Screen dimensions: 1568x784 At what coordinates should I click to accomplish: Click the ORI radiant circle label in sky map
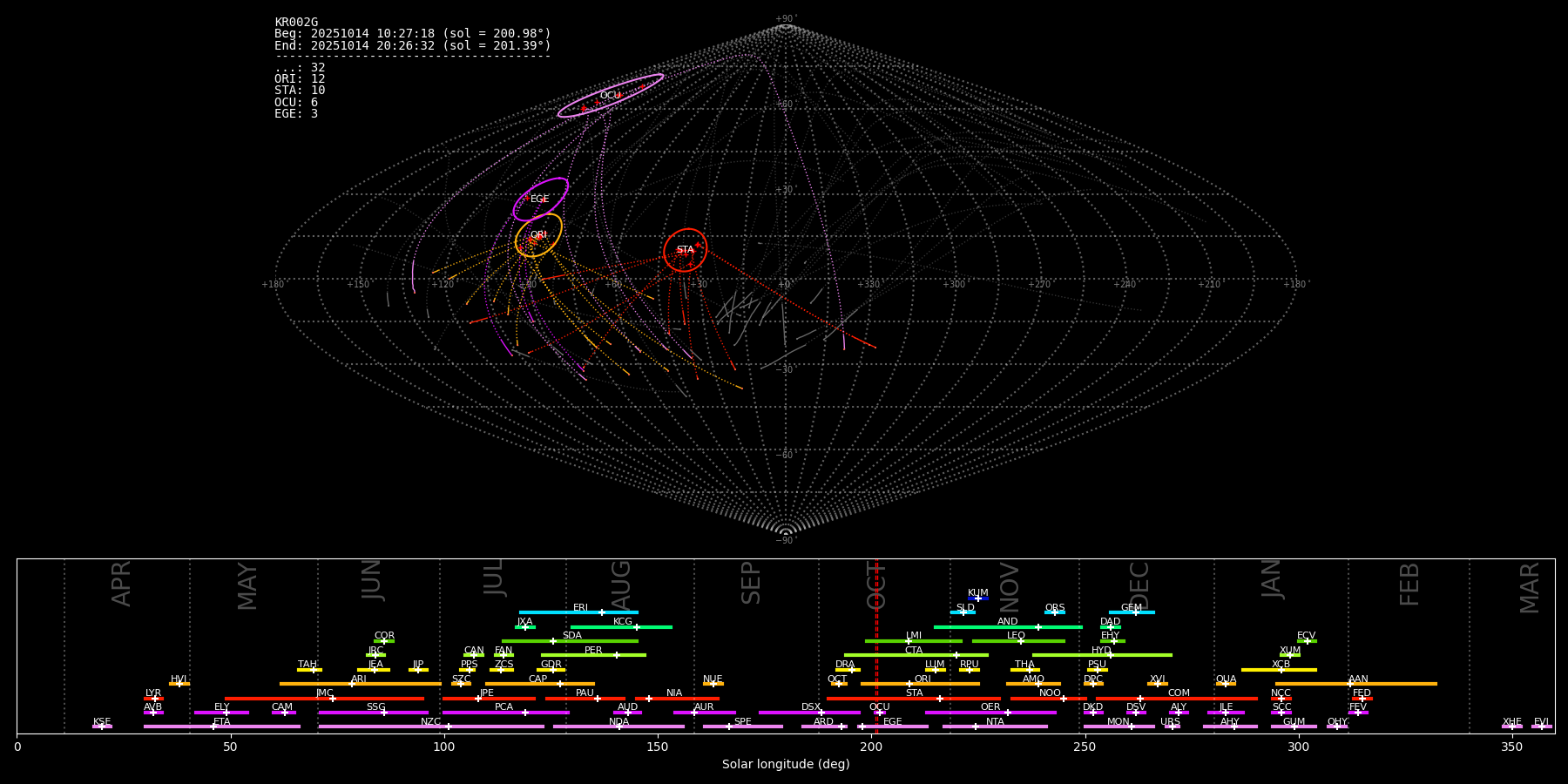tap(538, 235)
